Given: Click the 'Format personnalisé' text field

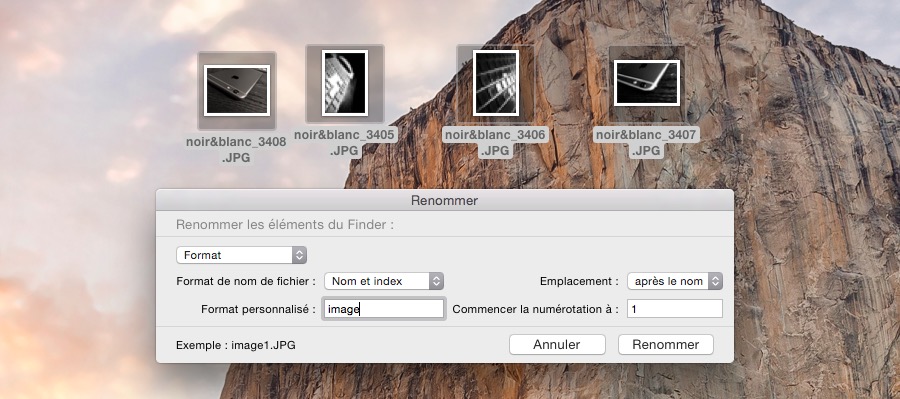Looking at the screenshot, I should point(383,309).
